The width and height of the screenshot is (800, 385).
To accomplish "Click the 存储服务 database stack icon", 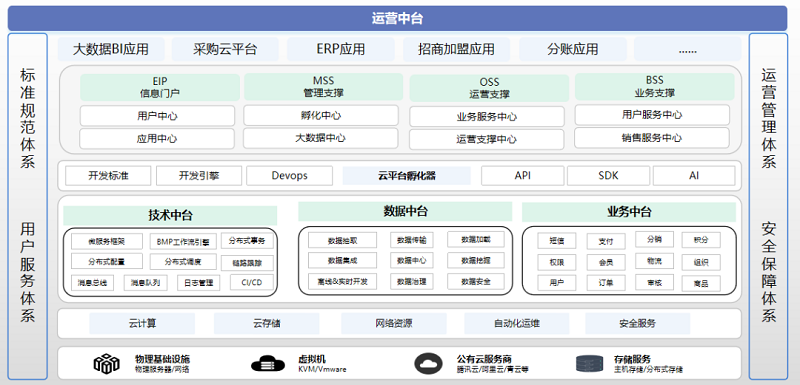I will [x=589, y=364].
